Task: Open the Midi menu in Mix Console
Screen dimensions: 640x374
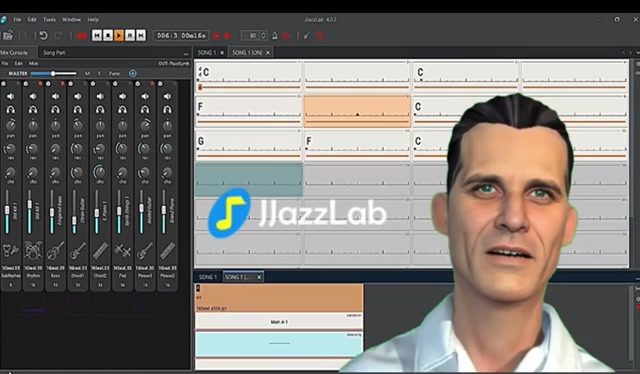Action: pos(33,63)
